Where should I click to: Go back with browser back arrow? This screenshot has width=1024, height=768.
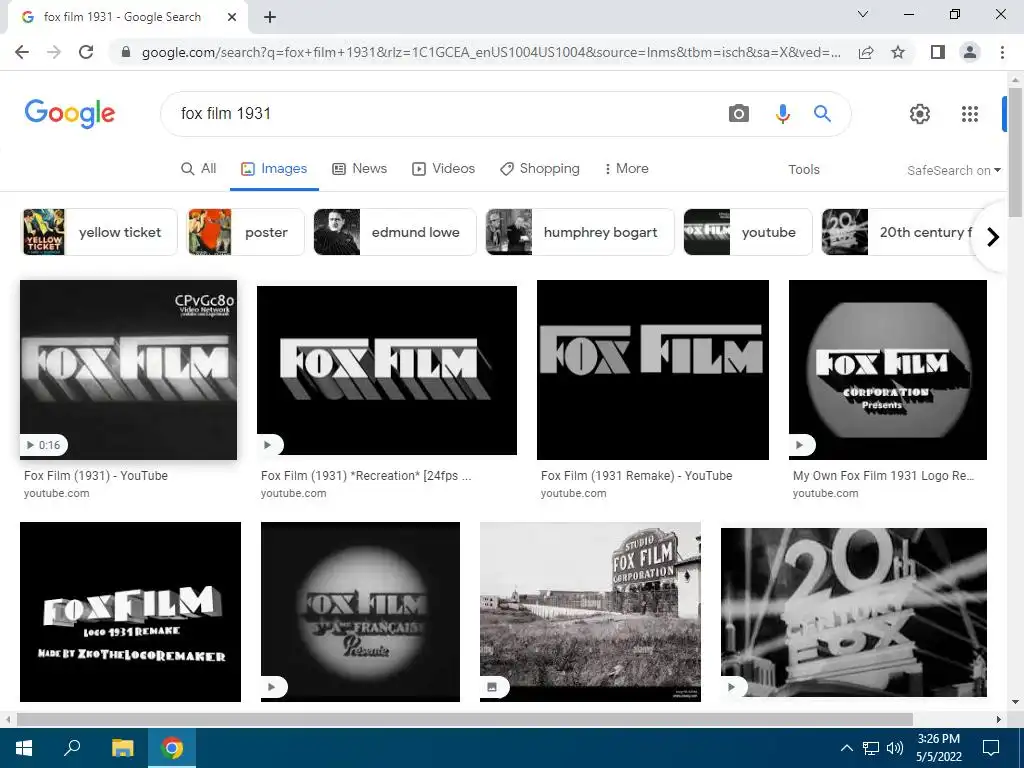click(x=22, y=52)
